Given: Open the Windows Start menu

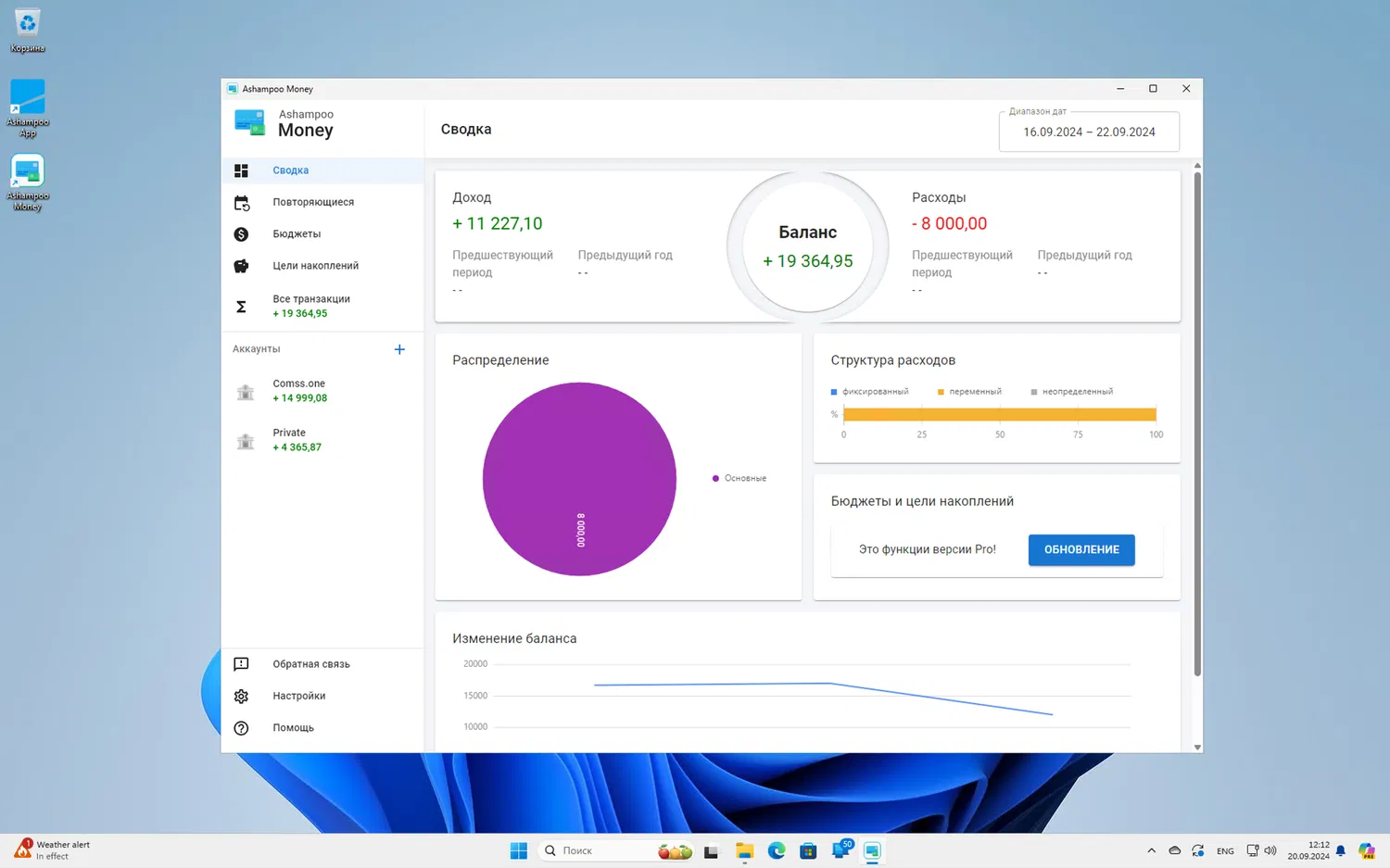Looking at the screenshot, I should pyautogui.click(x=519, y=850).
